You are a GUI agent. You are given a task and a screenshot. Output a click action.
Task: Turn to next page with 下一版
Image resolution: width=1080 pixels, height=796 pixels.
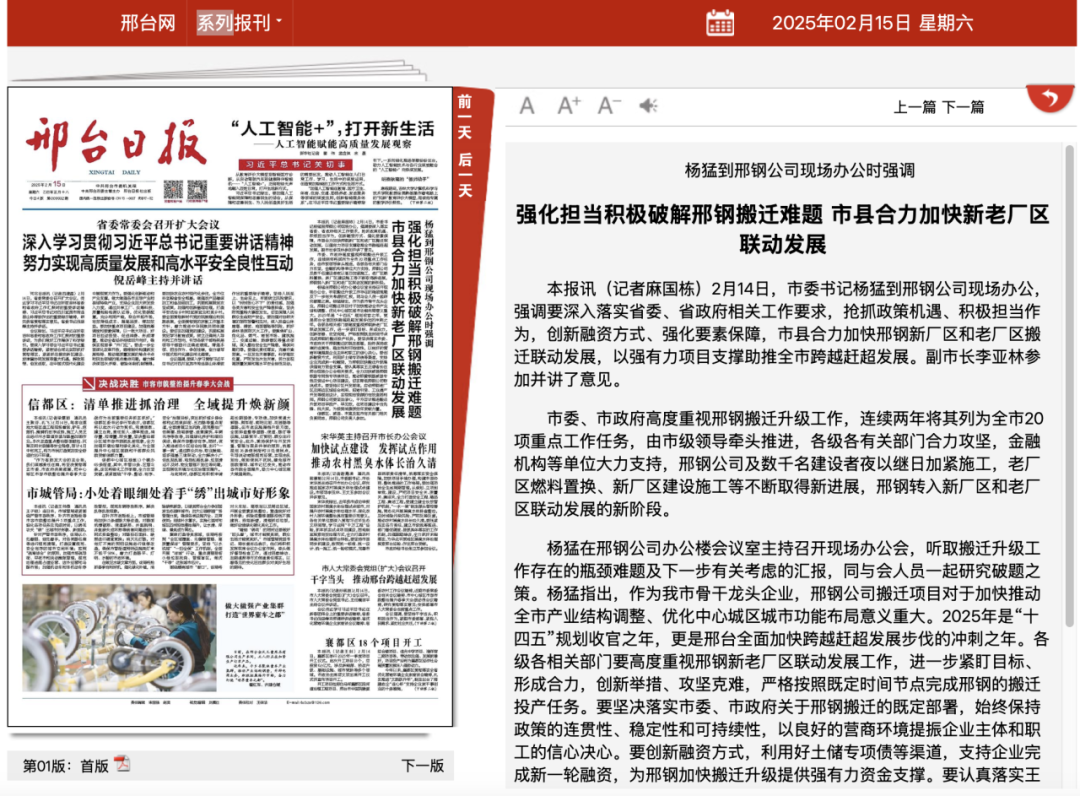pos(422,765)
